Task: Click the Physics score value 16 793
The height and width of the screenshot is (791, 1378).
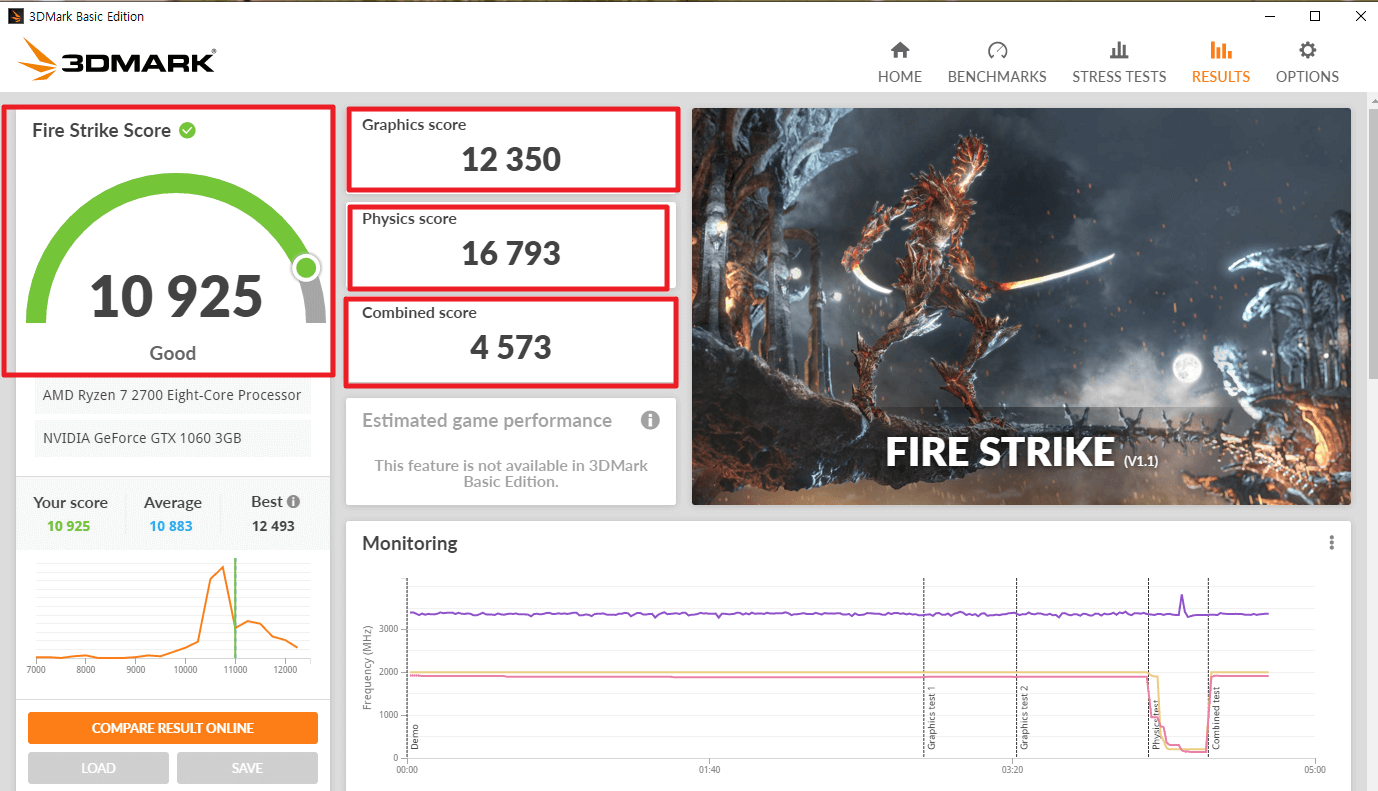Action: [511, 254]
